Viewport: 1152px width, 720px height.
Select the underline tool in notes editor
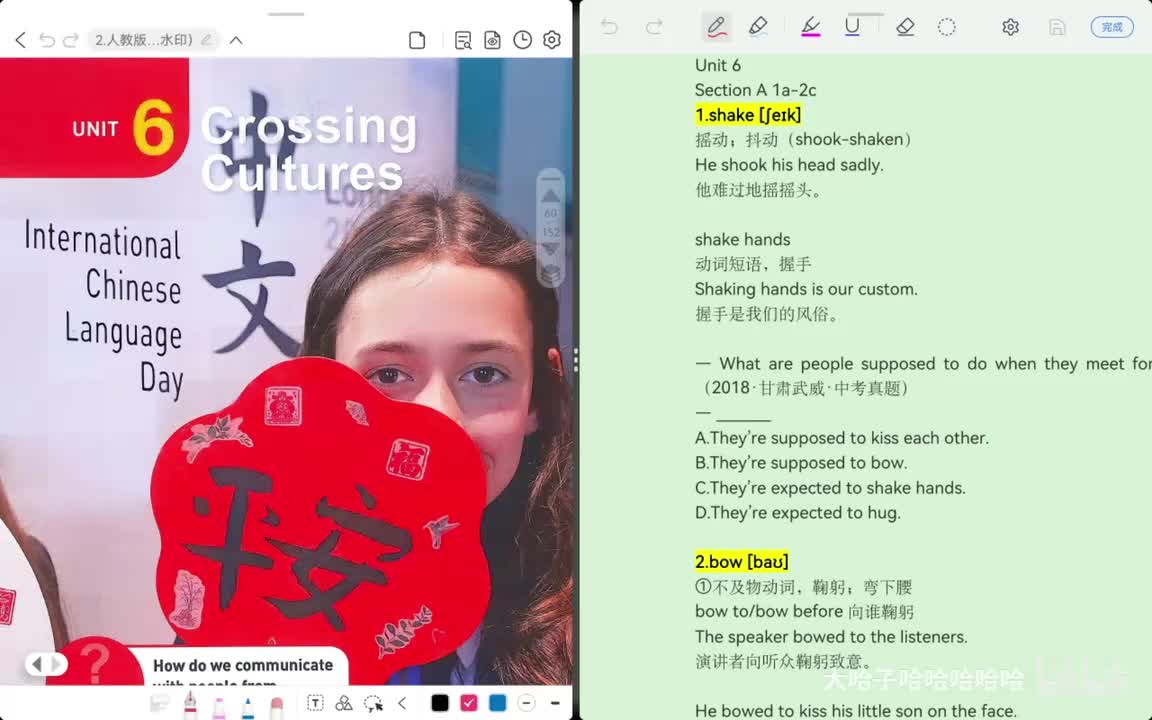(x=852, y=27)
